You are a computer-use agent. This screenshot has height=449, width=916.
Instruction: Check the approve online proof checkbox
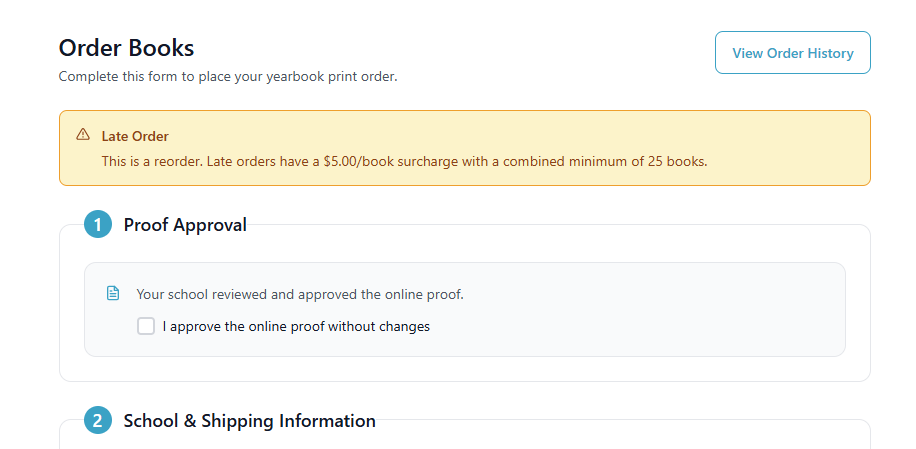[x=146, y=326]
